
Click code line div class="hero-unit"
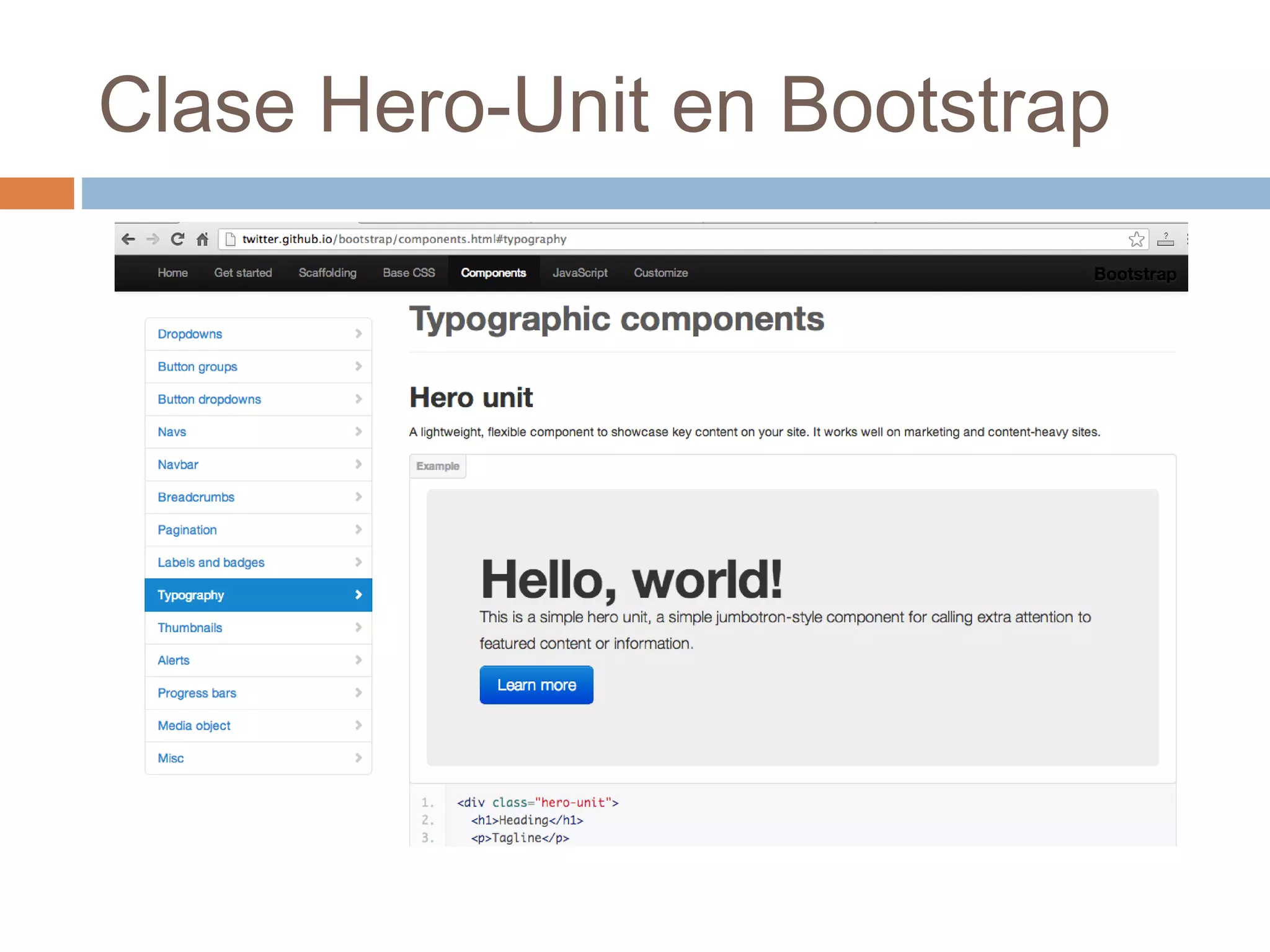pos(538,803)
